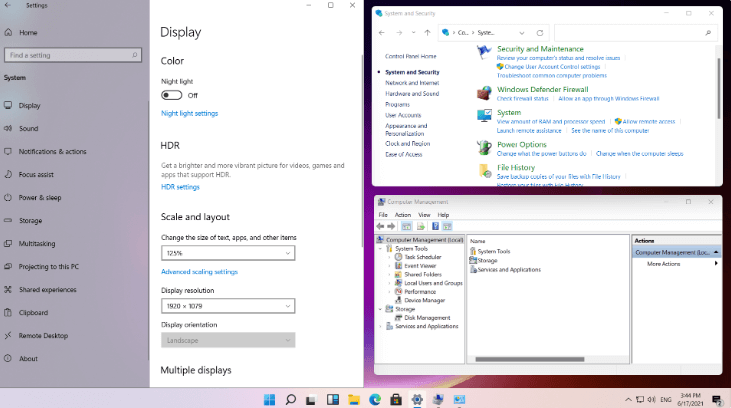
Task: Select Disk Management in tree
Action: pos(427,318)
